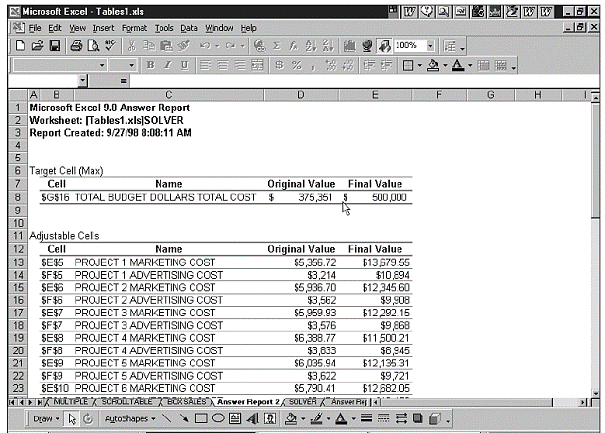Image resolution: width=605 pixels, height=433 pixels.
Task: Click the Font Color A swatch
Action: click(x=458, y=66)
